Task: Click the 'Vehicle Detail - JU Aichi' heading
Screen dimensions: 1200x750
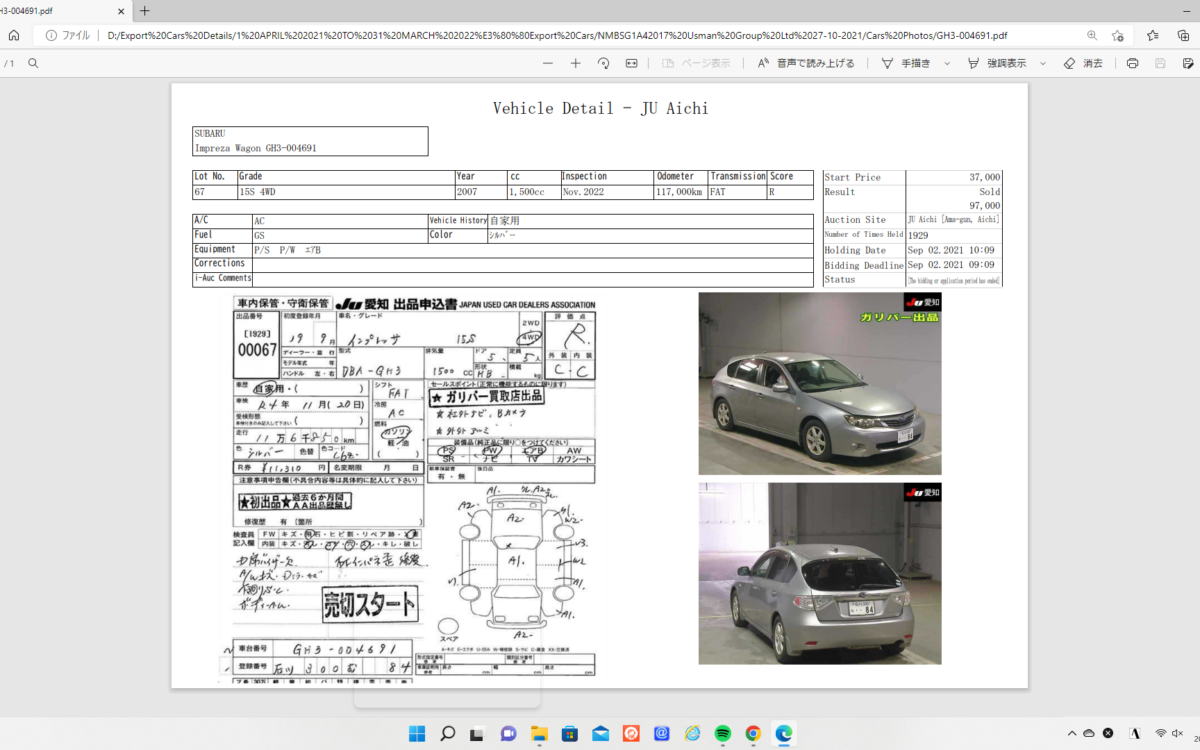Action: 600,108
